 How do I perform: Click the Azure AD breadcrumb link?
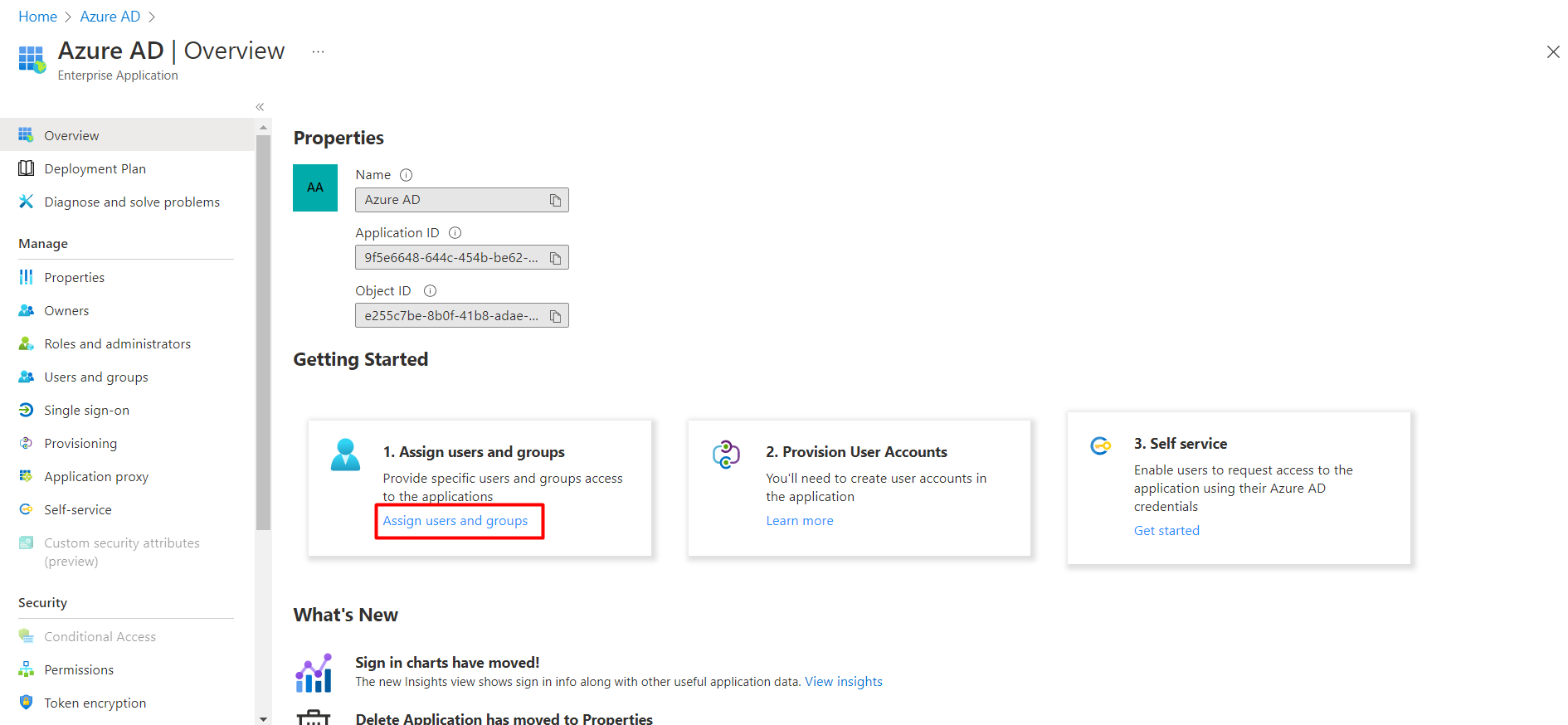[x=110, y=17]
